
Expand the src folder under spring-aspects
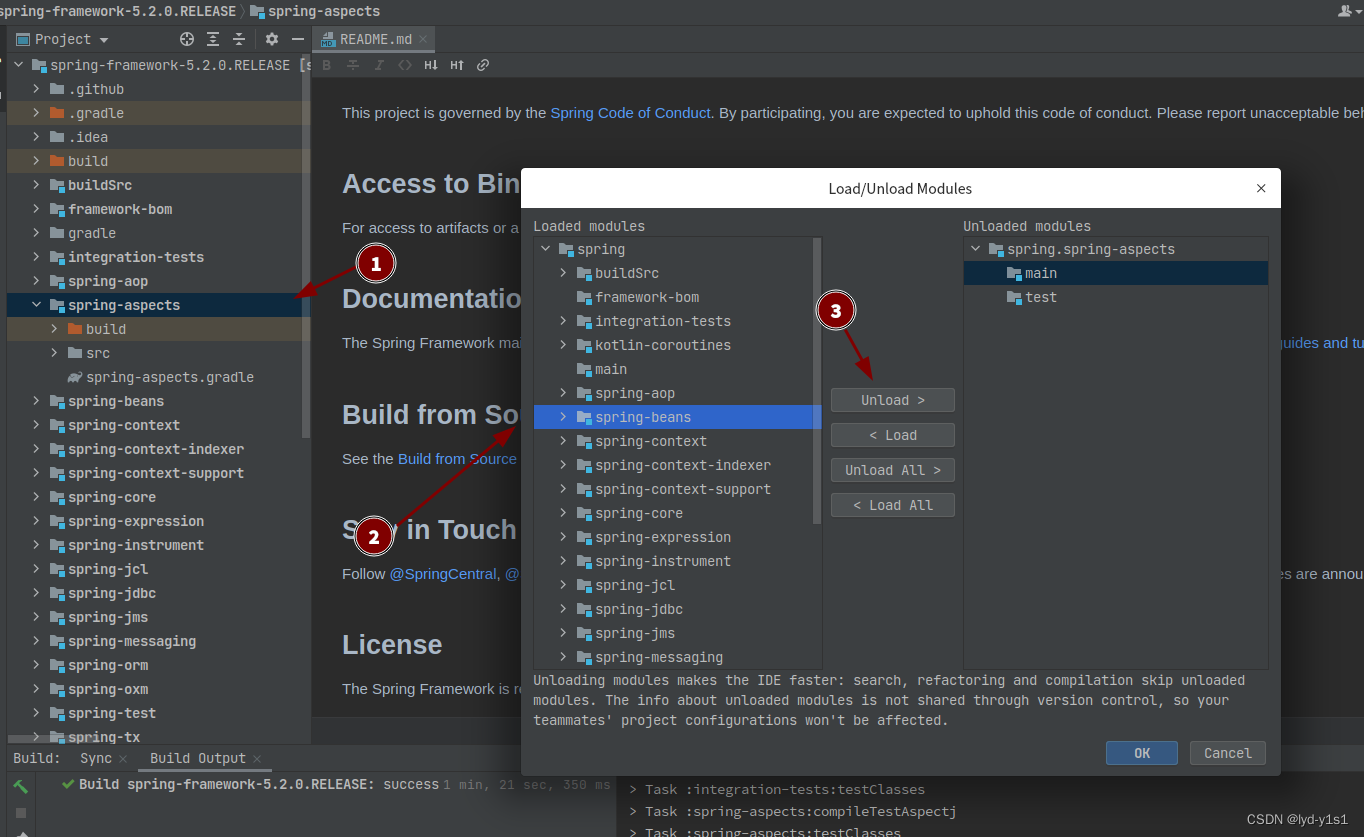click(54, 353)
